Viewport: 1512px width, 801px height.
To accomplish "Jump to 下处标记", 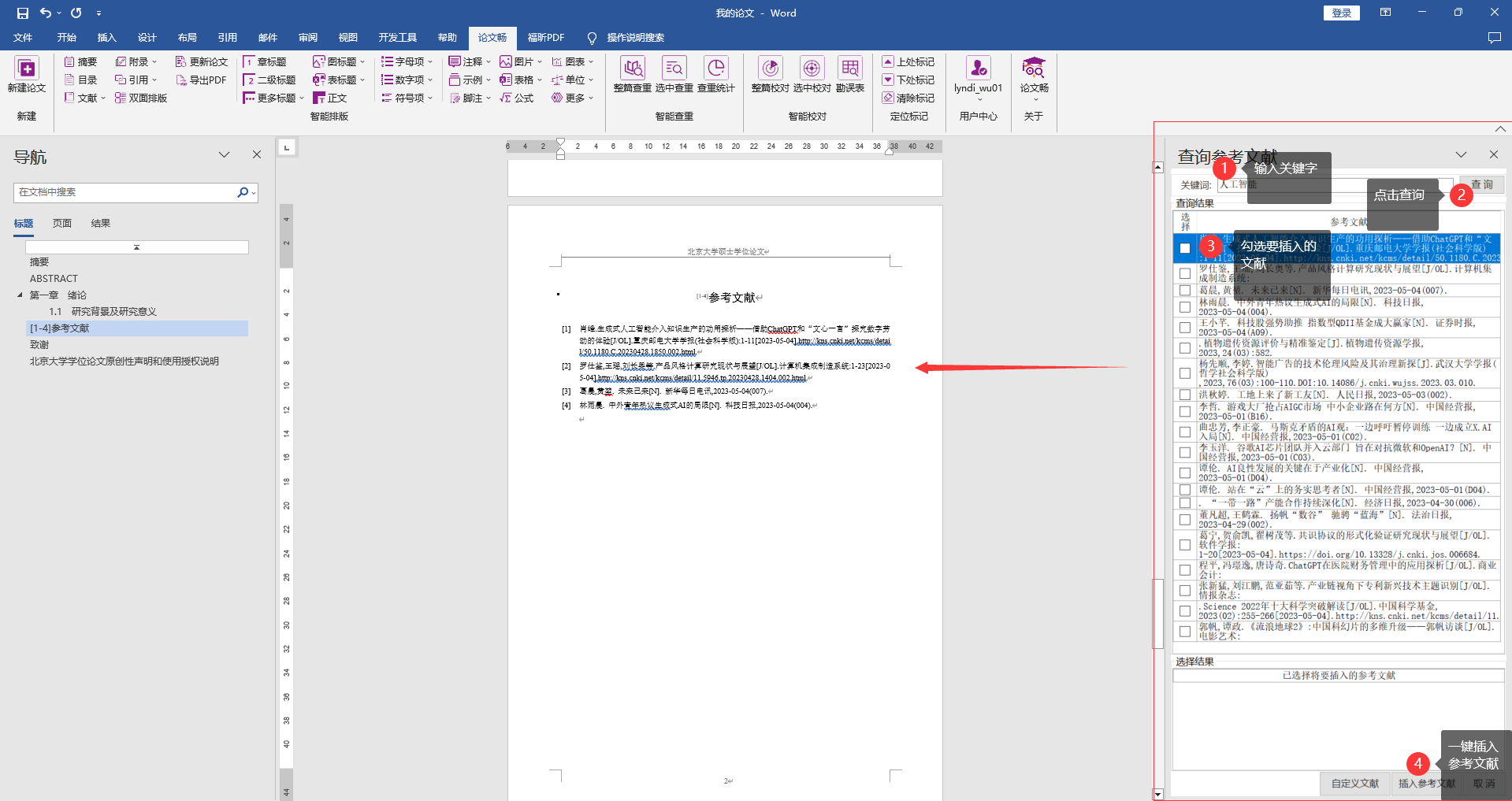I will click(x=908, y=80).
